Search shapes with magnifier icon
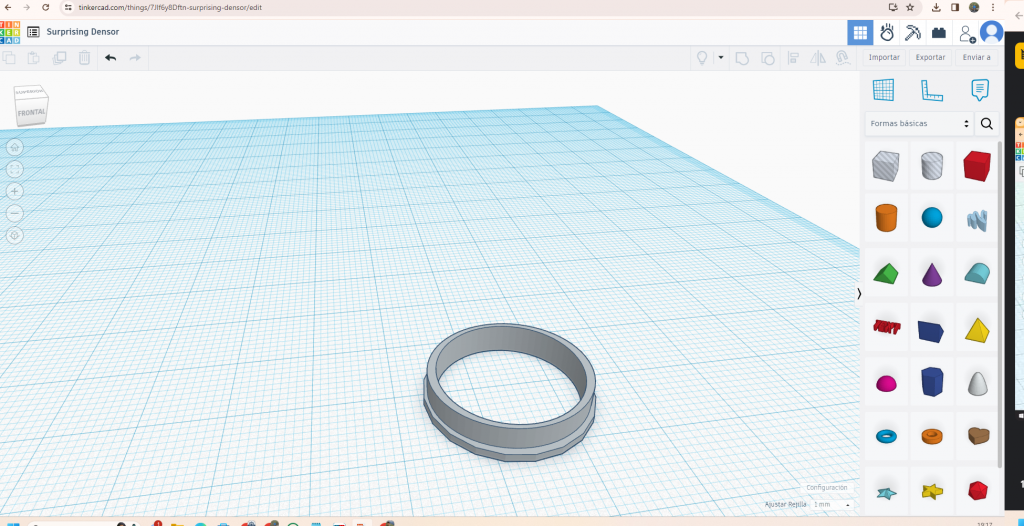 tap(987, 124)
